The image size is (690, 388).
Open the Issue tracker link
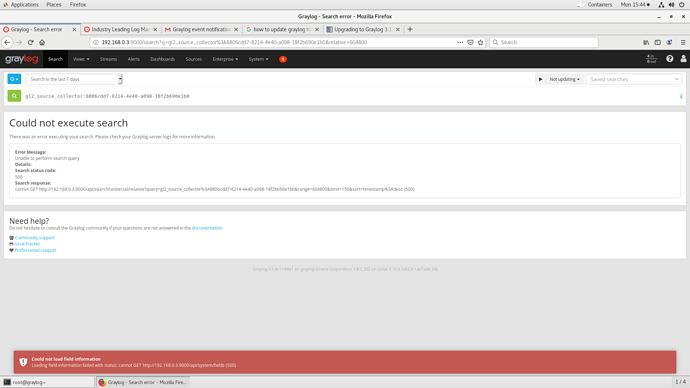click(27, 244)
